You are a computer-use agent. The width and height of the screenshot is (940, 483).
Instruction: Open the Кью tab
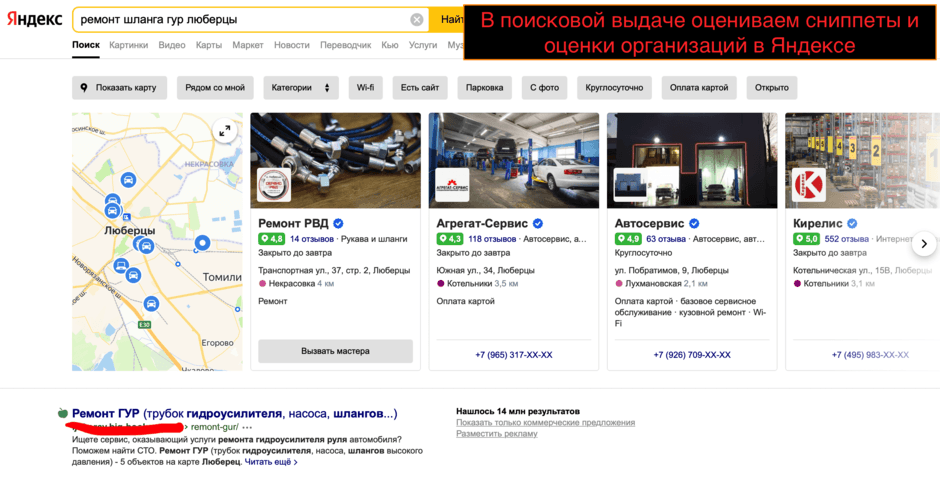click(390, 45)
